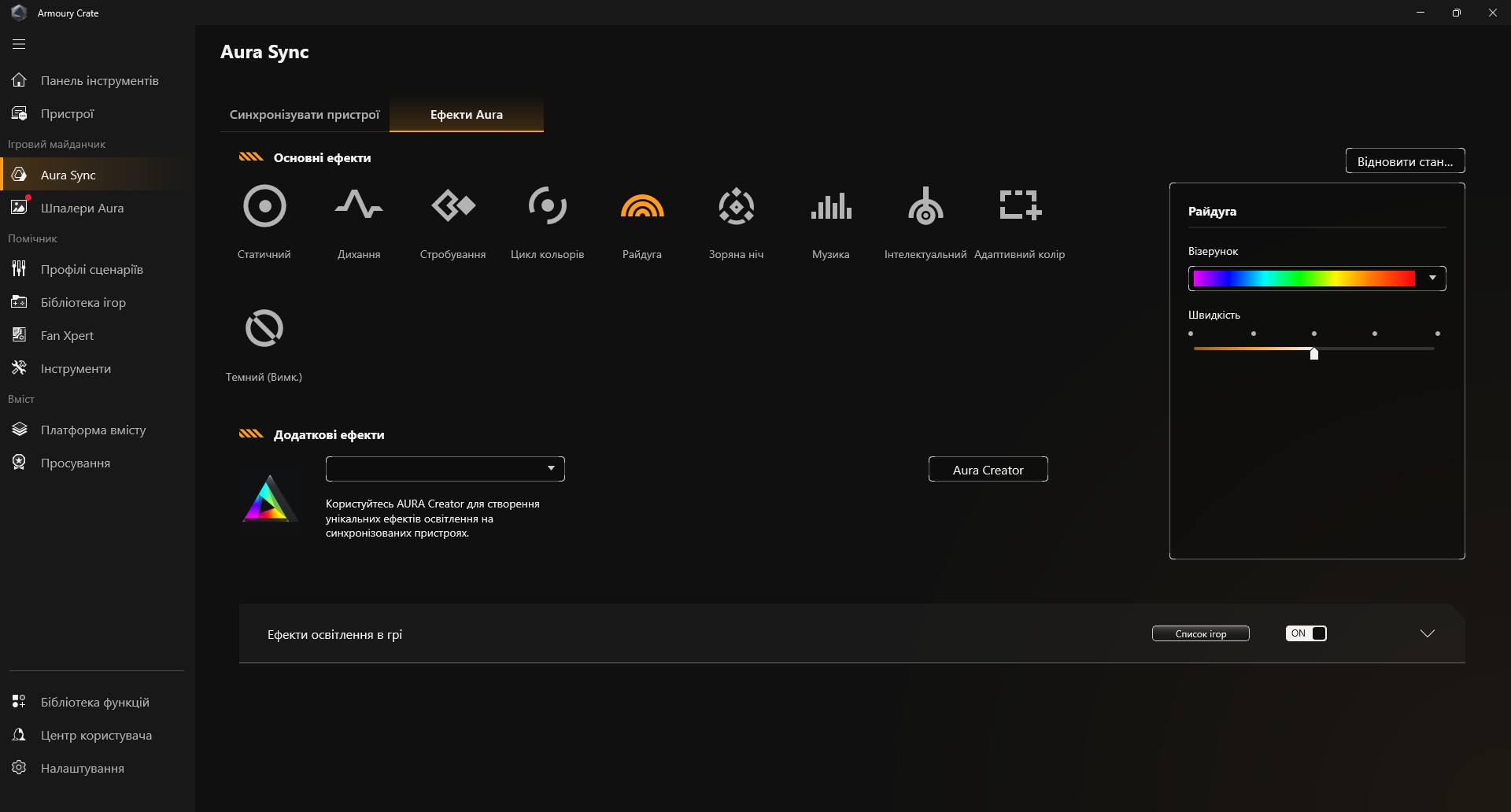Open the Шпалери Aura wallpaper icon
1511x812 pixels.
pyautogui.click(x=19, y=208)
